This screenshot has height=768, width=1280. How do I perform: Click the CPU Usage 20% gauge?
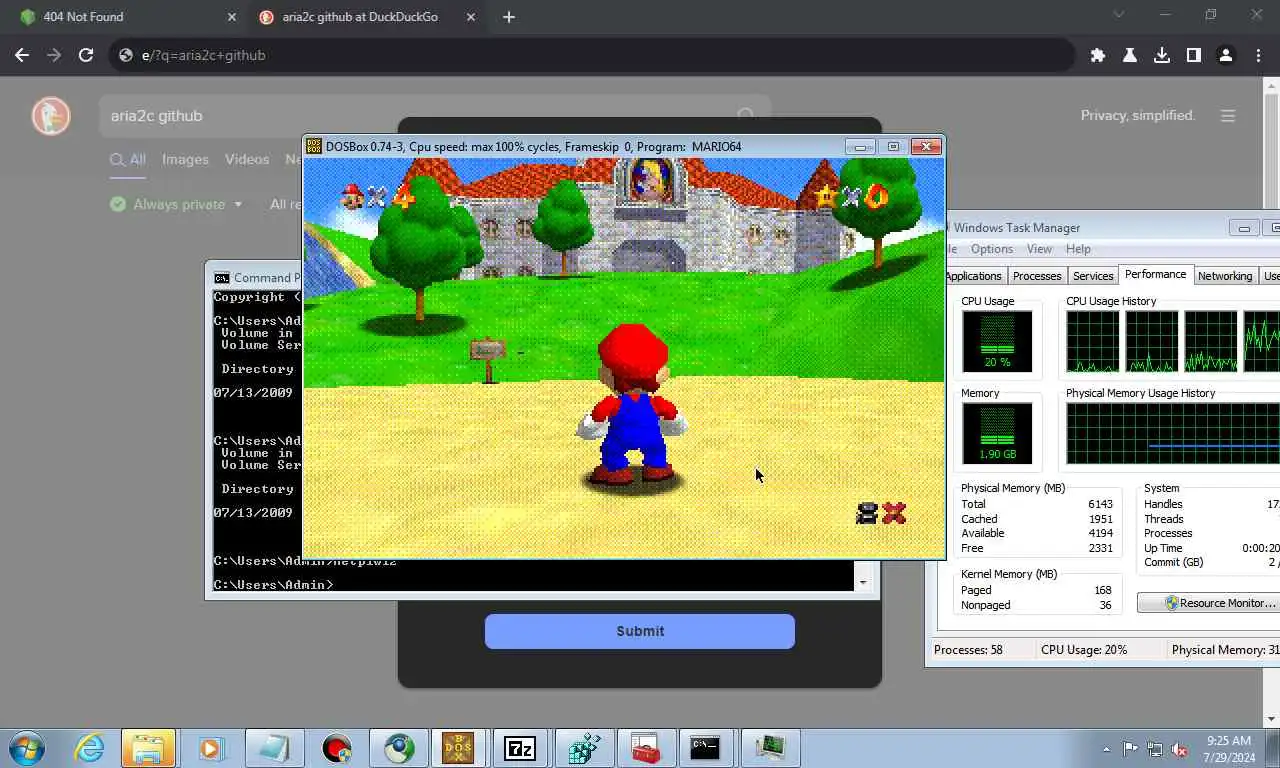[997, 341]
